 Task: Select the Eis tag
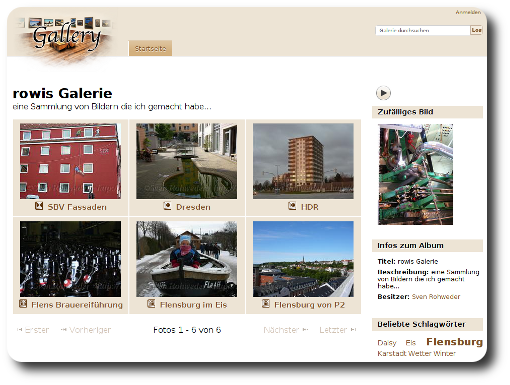[x=411, y=343]
